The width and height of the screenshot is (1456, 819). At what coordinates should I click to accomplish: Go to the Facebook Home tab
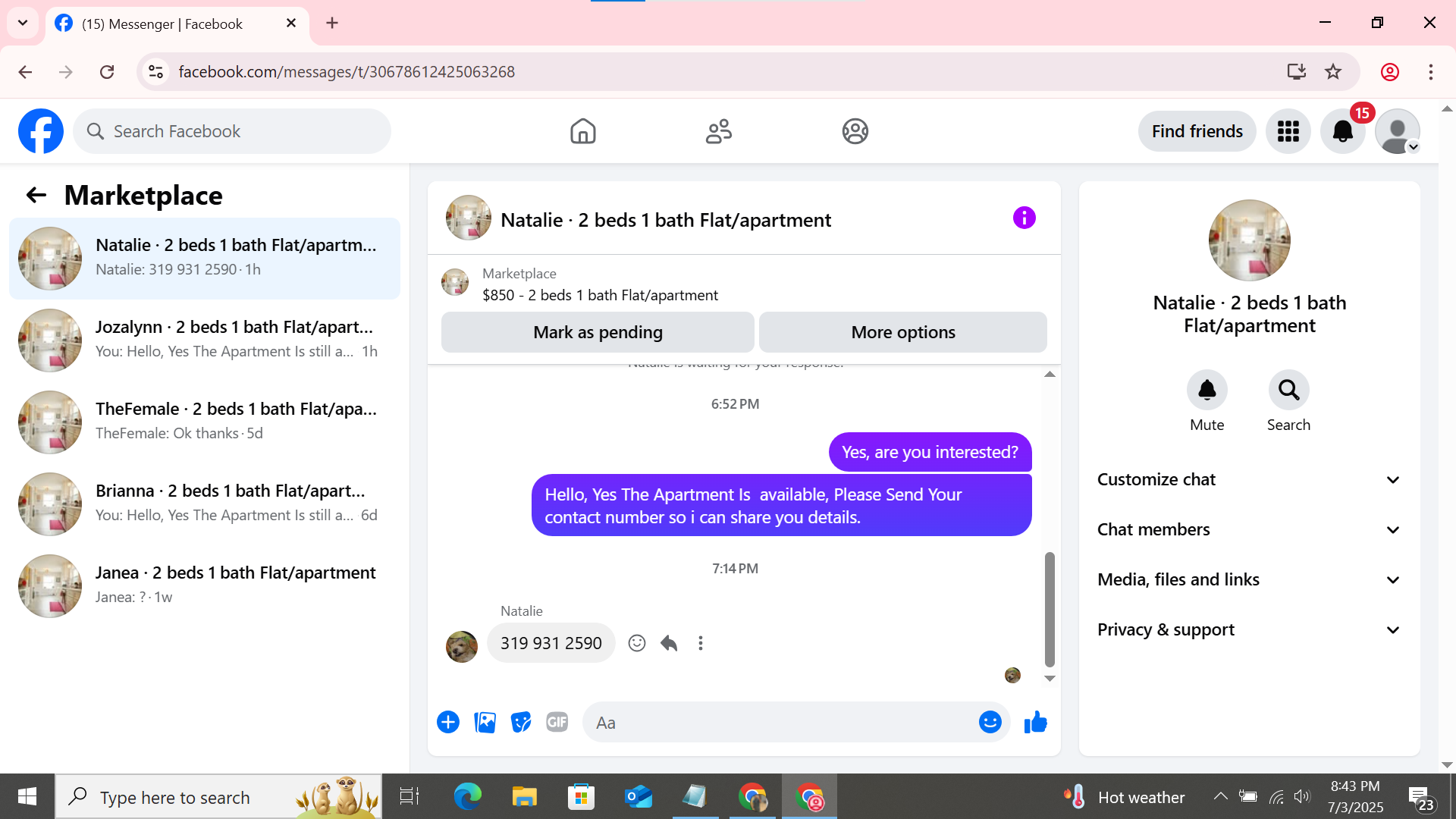[x=582, y=131]
